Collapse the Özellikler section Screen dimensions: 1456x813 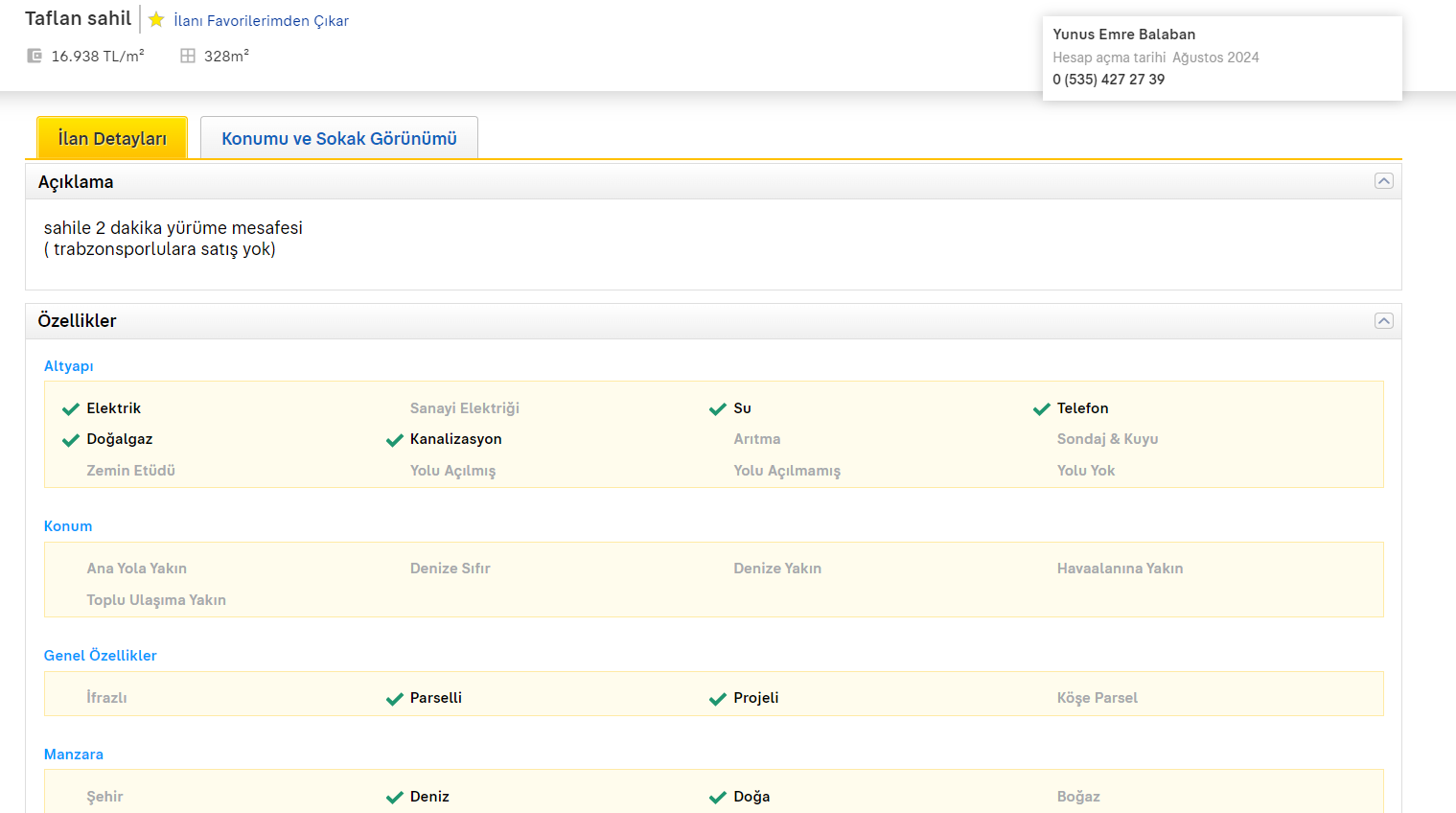tap(1383, 321)
